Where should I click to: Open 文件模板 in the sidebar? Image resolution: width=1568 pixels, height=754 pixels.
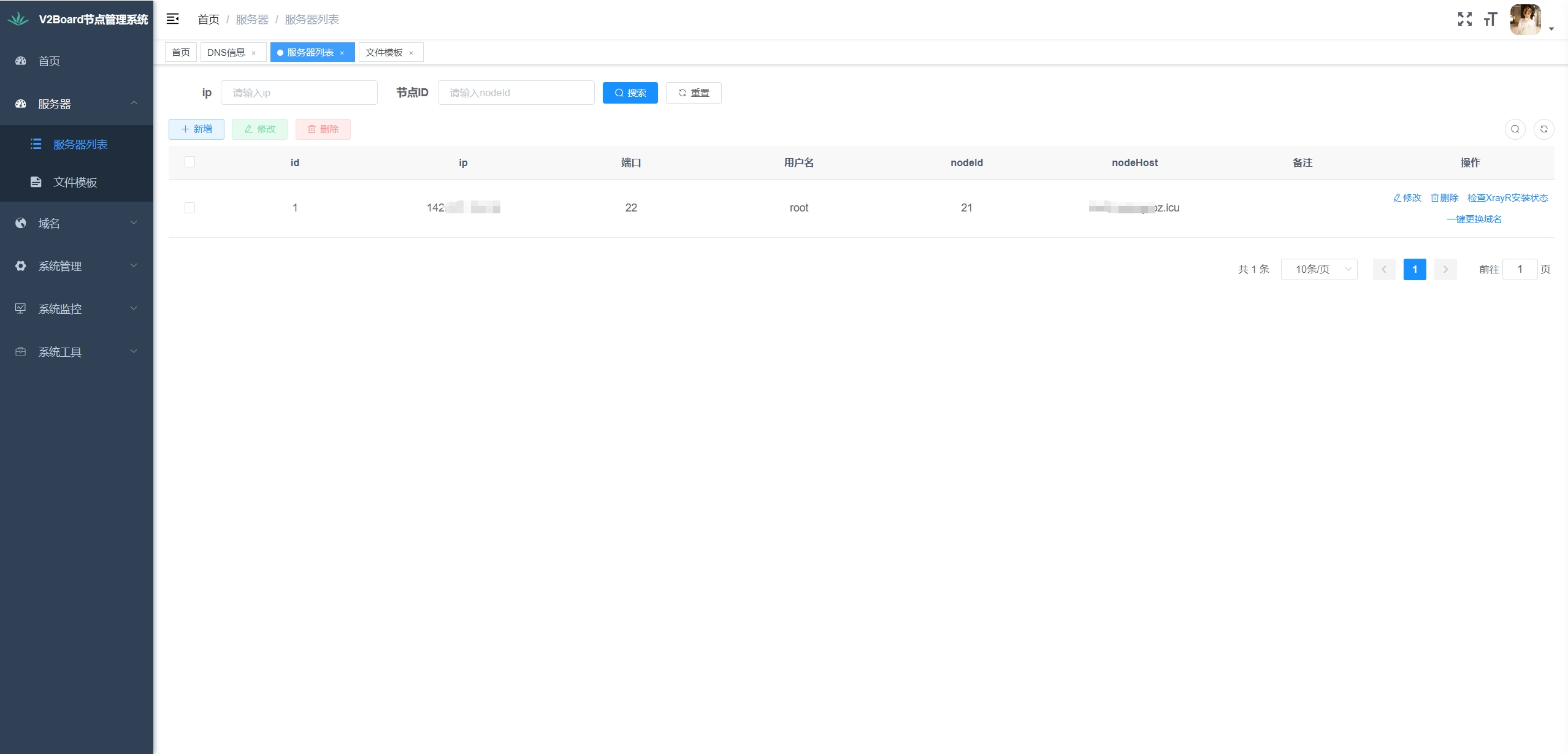tap(75, 182)
